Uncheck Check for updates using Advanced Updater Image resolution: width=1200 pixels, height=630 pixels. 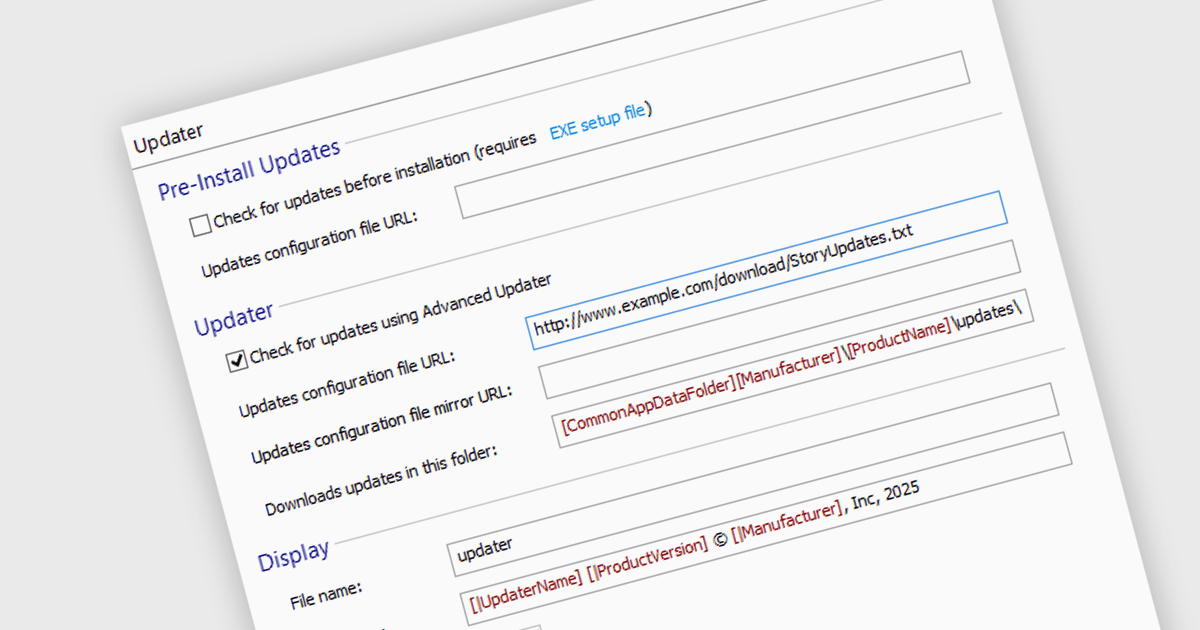point(237,360)
